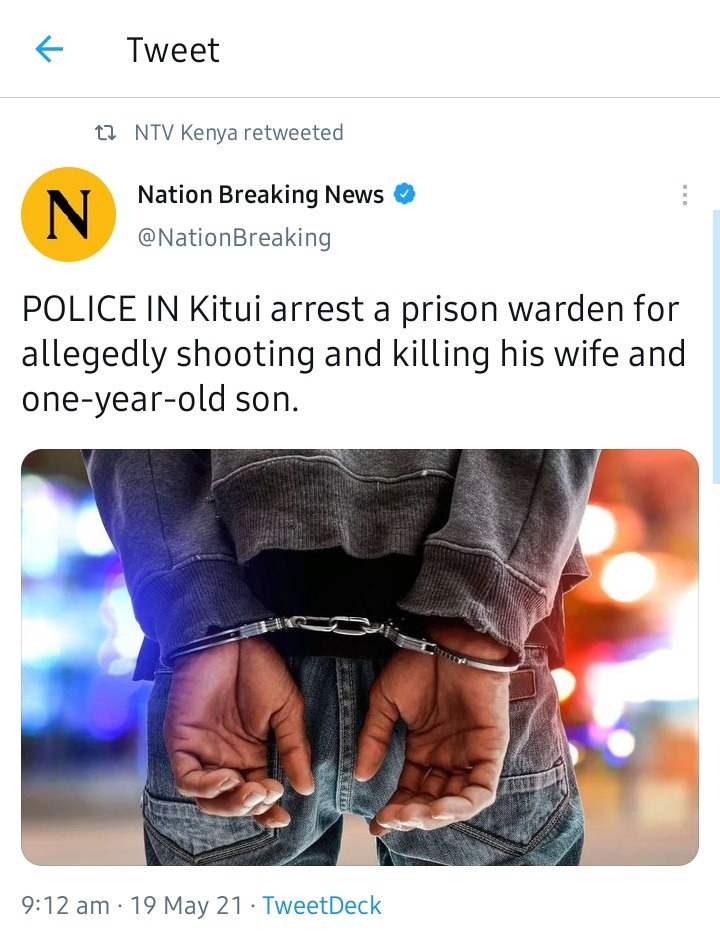720x940 pixels.
Task: Select the Nation Breaking News display name
Action: point(261,195)
